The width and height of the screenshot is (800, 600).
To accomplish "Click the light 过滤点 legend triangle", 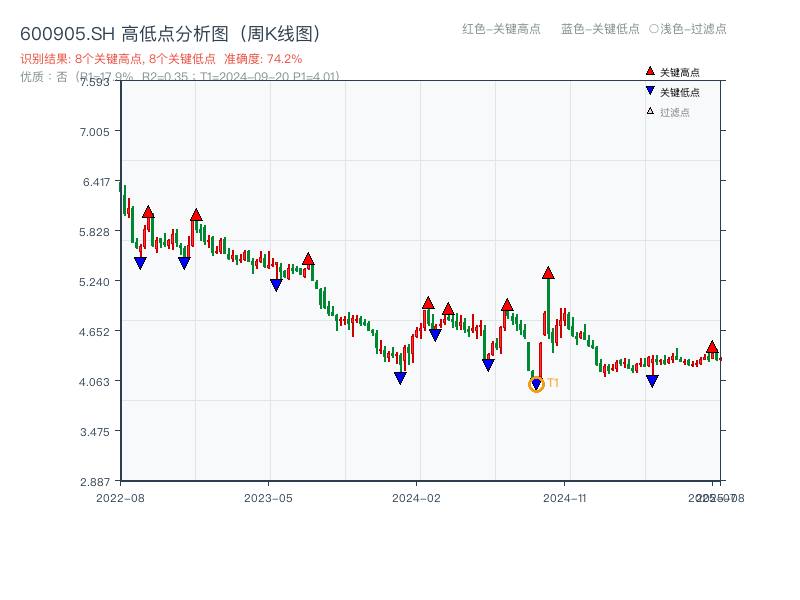I will click(650, 111).
